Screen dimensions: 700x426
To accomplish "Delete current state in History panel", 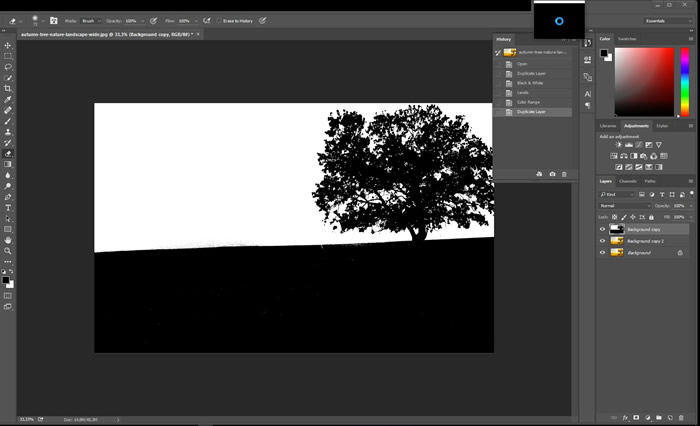I will [x=564, y=174].
